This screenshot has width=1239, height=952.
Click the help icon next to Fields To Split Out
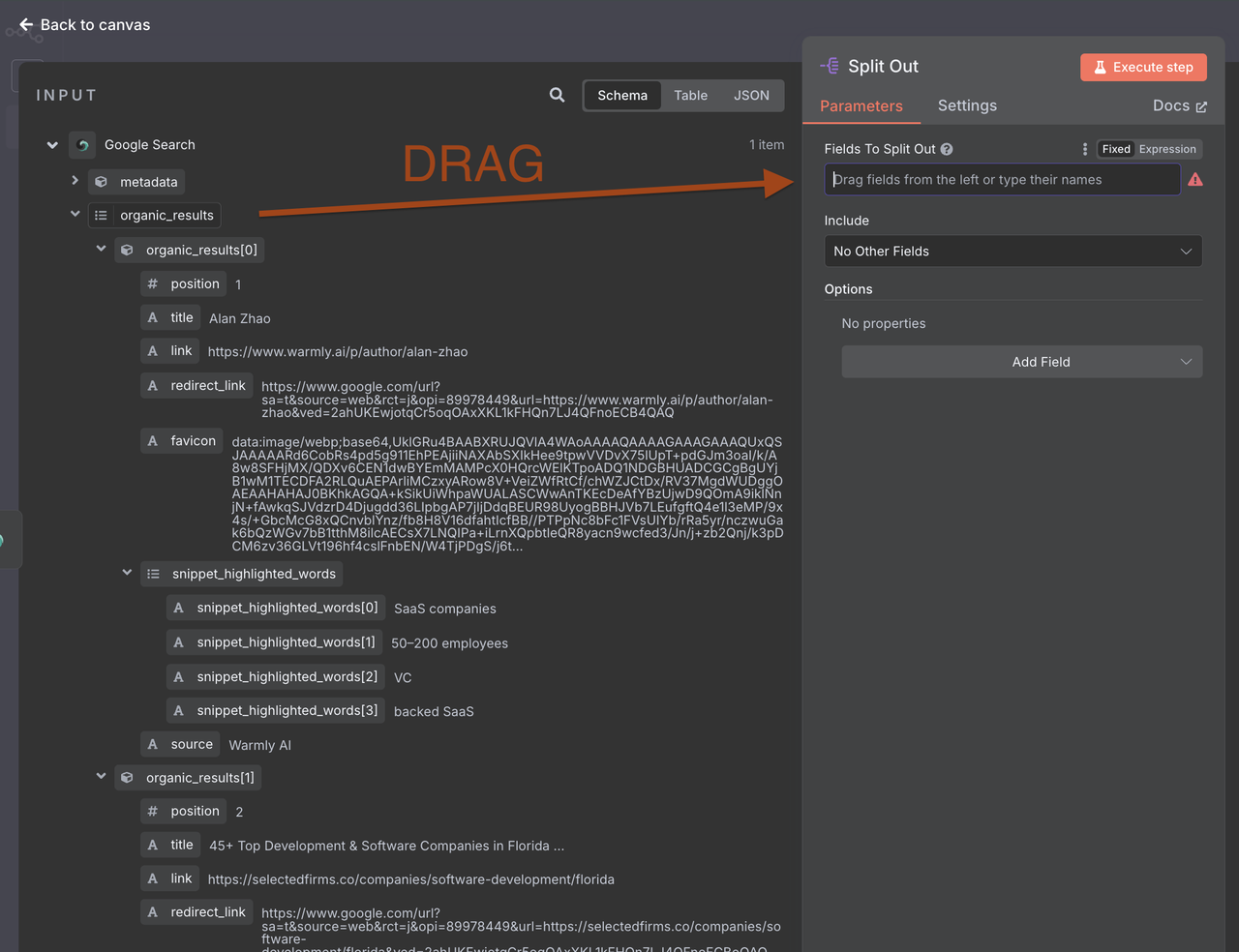[947, 149]
